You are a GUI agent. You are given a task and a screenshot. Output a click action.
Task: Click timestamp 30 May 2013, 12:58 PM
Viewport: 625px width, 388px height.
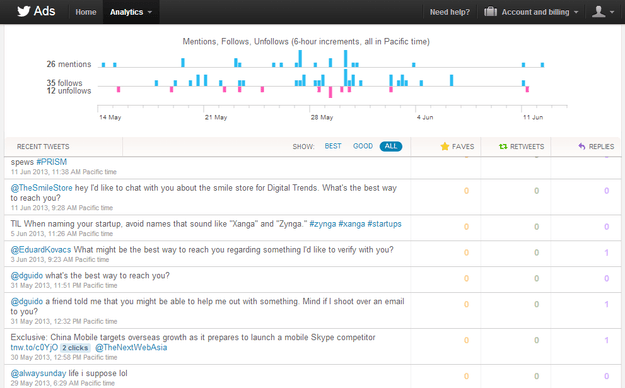64,357
